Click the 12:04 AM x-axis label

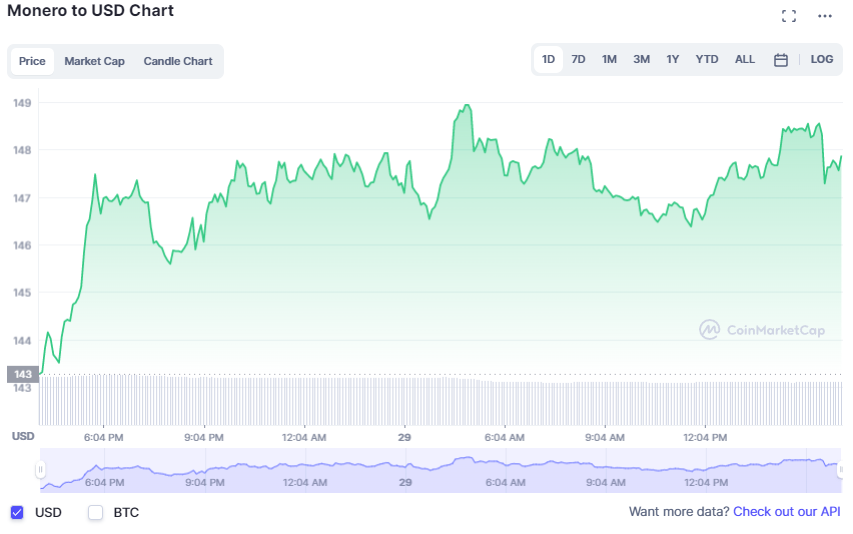[304, 437]
